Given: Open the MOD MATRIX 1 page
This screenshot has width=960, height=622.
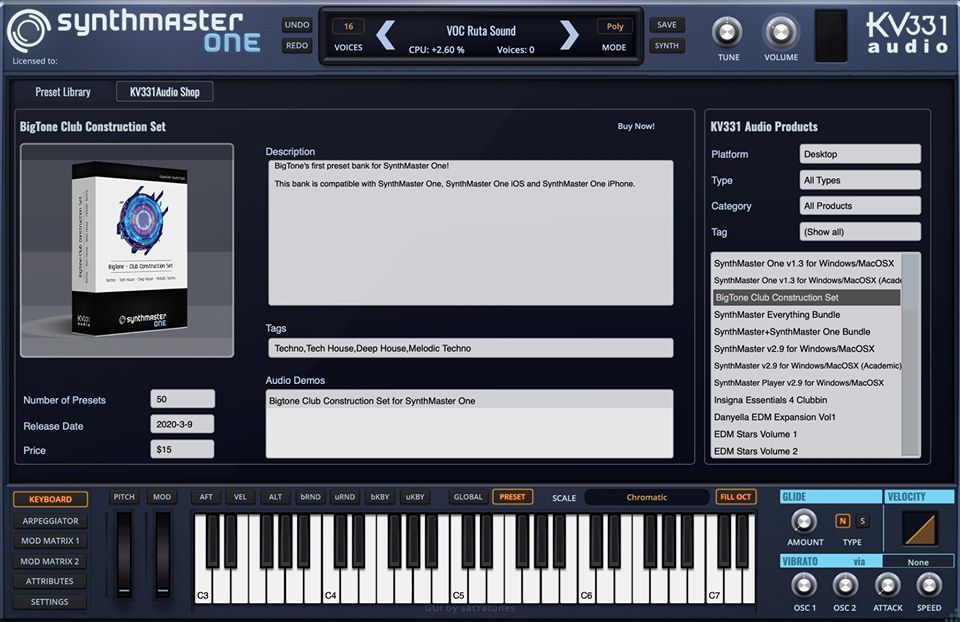Looking at the screenshot, I should pos(50,541).
